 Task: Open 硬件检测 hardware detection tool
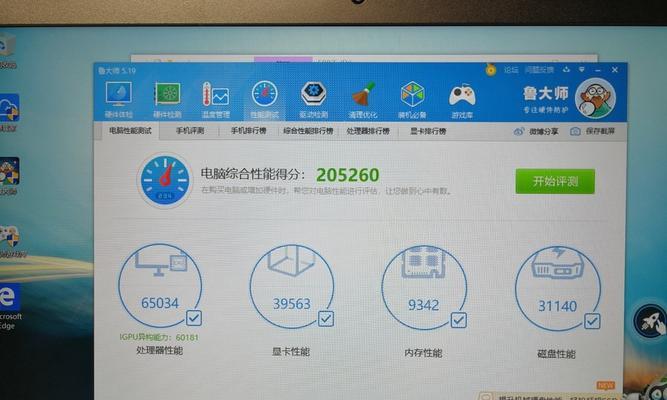pyautogui.click(x=167, y=100)
